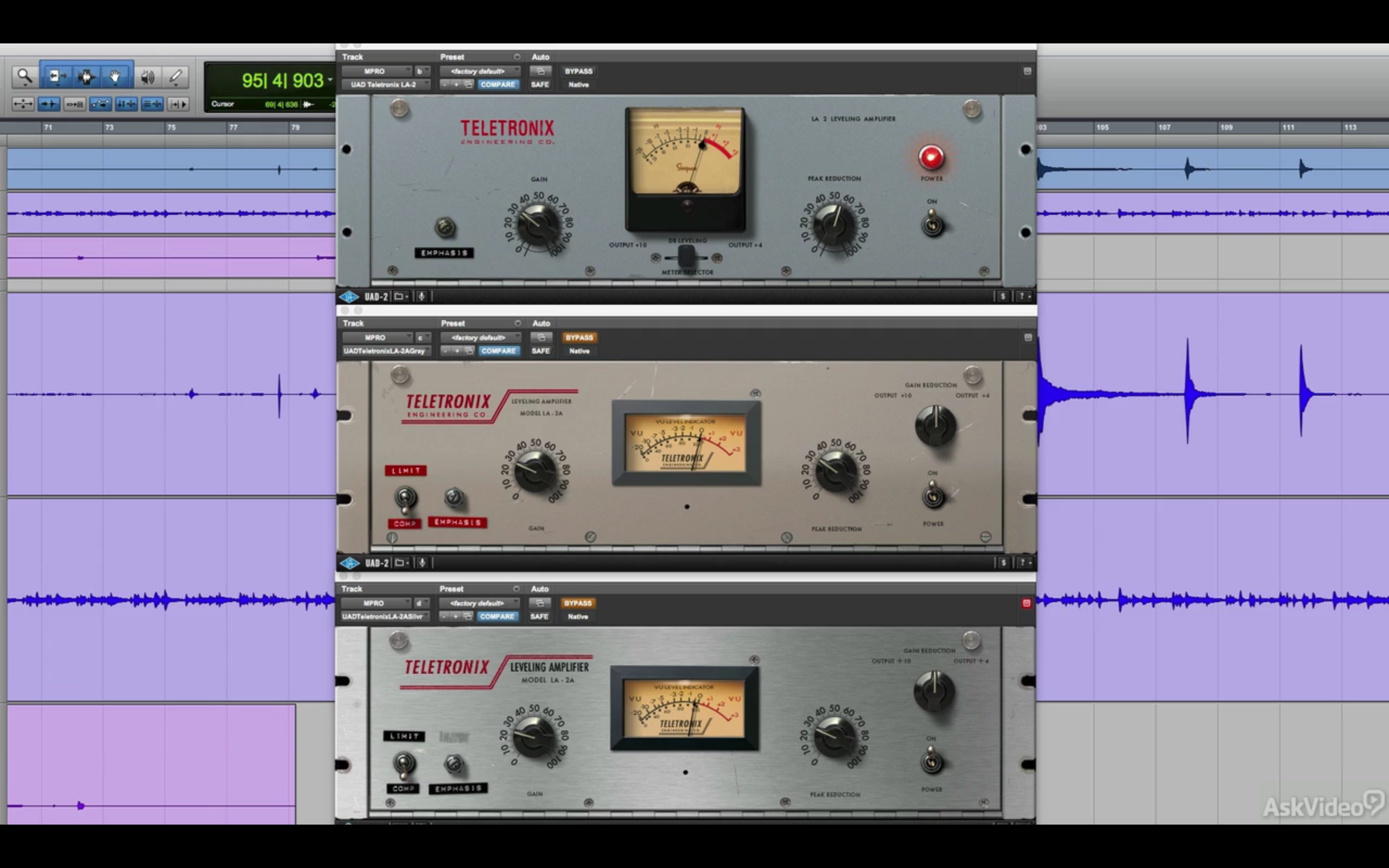Click microphone icon in LA-2A Gray UAD toolbar
The width and height of the screenshot is (1389, 868).
(422, 563)
